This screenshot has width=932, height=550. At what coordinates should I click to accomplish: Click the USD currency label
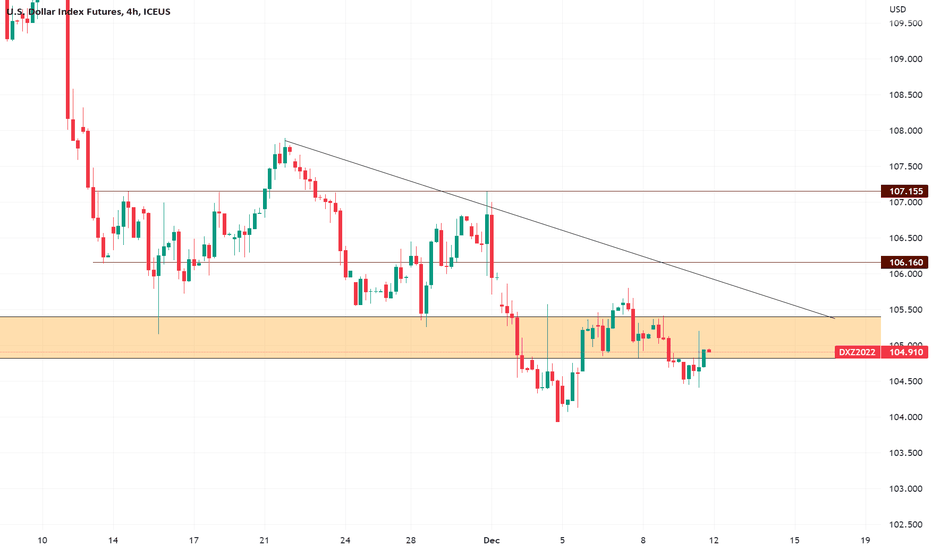point(898,9)
